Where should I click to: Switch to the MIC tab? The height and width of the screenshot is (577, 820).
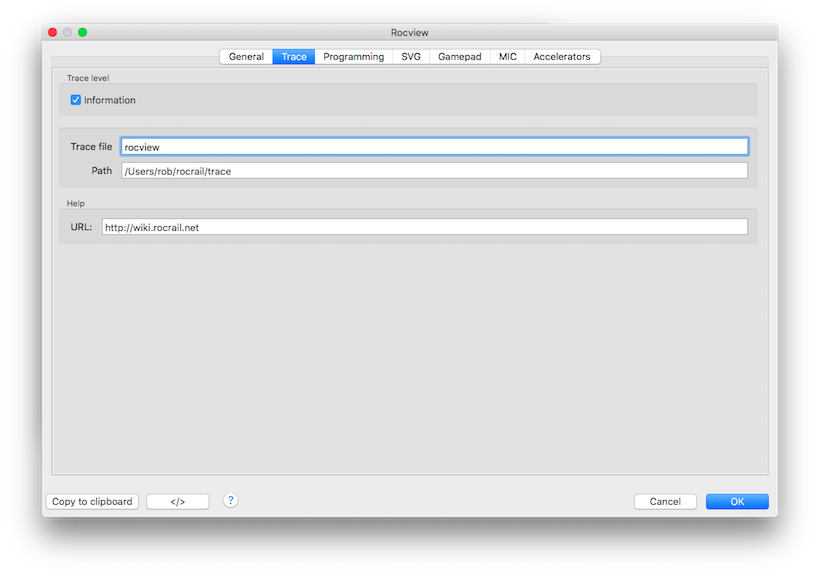point(508,57)
